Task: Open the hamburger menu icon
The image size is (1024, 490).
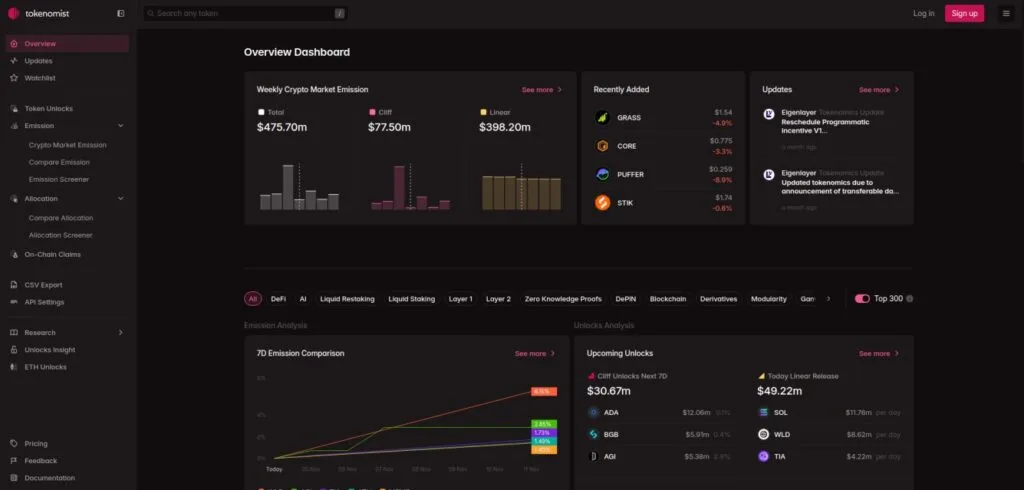Action: point(1006,13)
